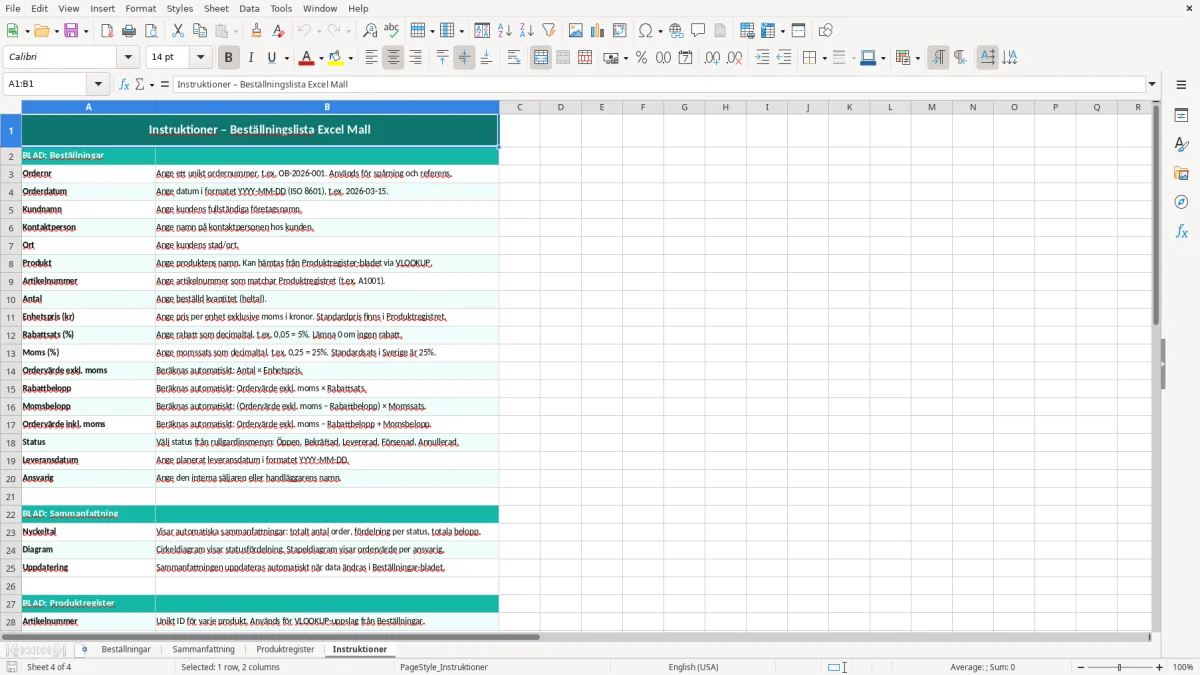This screenshot has height=675, width=1200.
Task: Add a decimal place
Action: click(712, 58)
